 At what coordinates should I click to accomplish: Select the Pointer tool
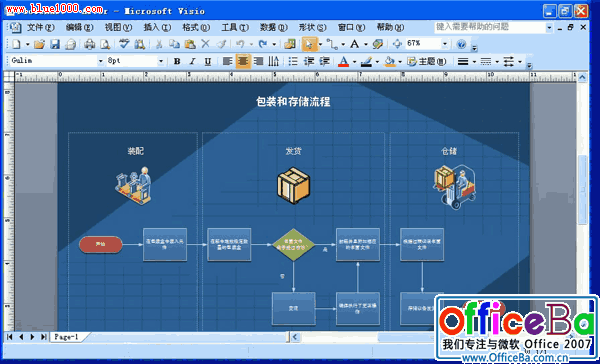point(309,44)
